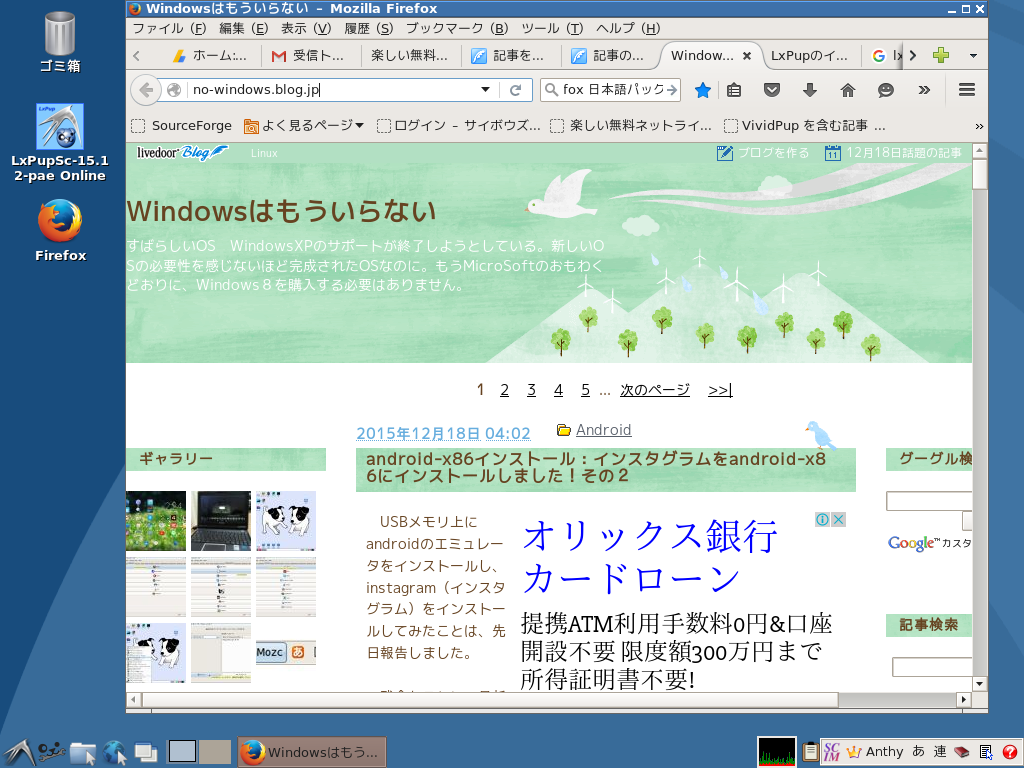Image resolution: width=1024 pixels, height=768 pixels.
Task: Switch to the LxPupのイ... tab
Action: click(x=810, y=56)
